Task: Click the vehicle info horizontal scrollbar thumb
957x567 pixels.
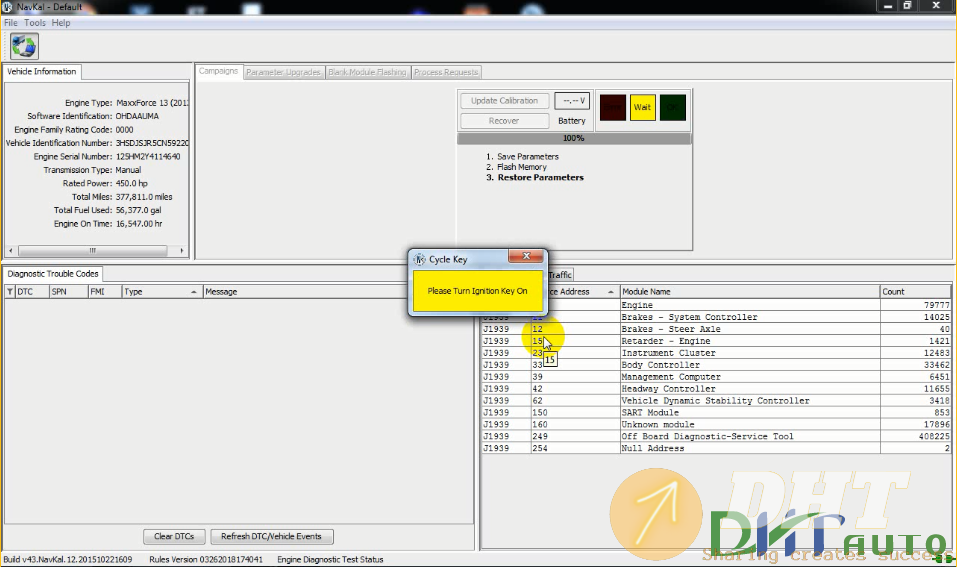Action: (93, 251)
